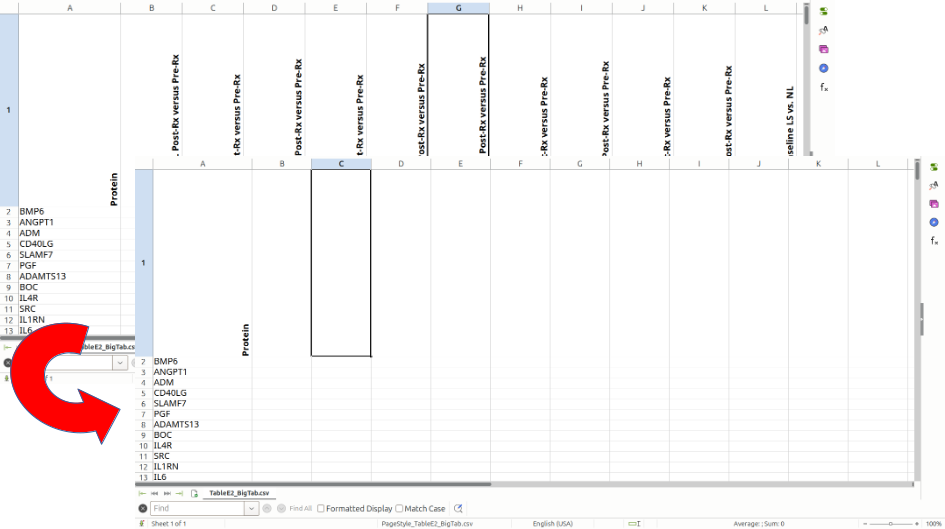Select the cell containing ADAMTS13 in lower sheet

coord(176,425)
